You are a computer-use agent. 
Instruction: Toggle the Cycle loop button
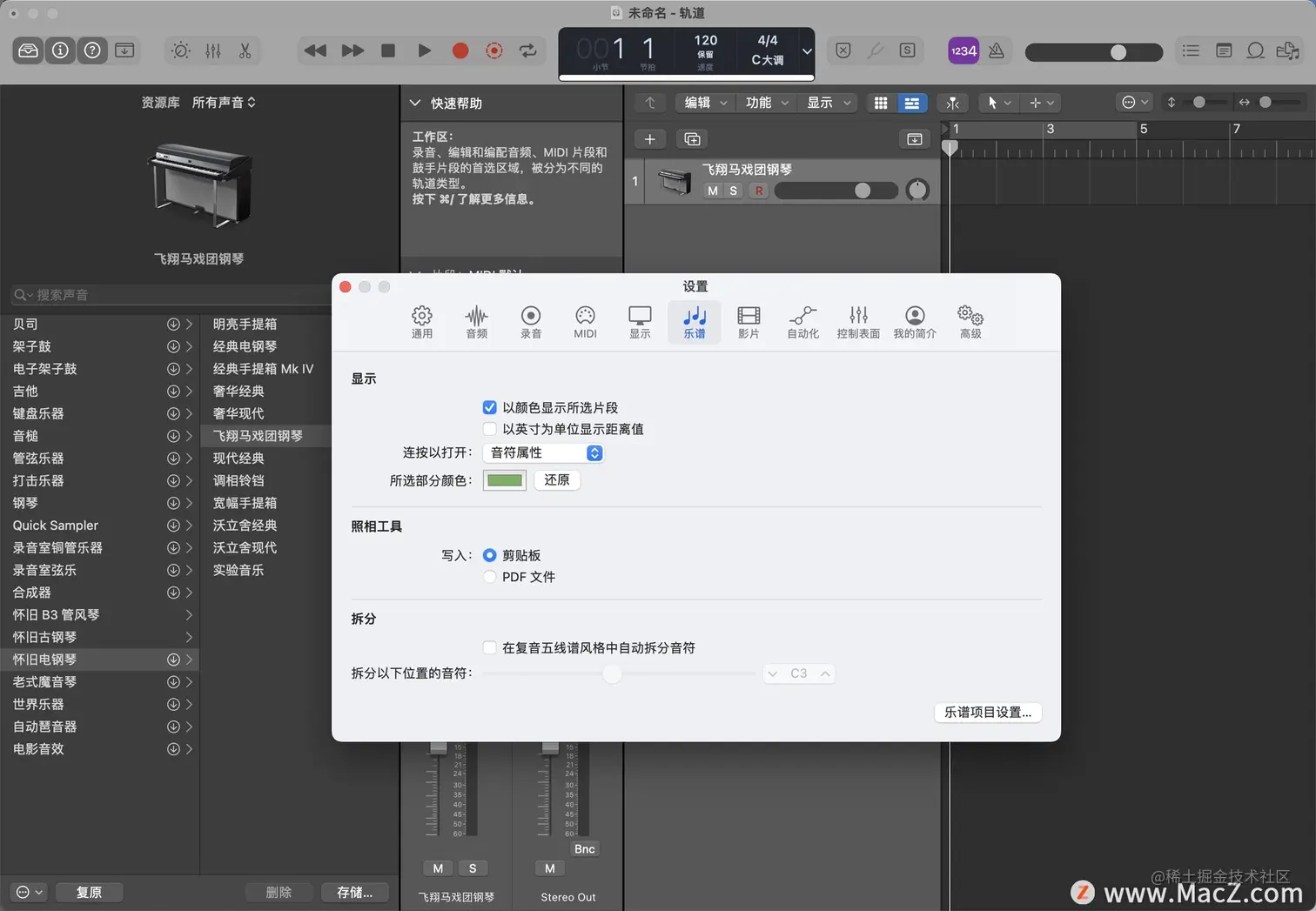point(528,50)
